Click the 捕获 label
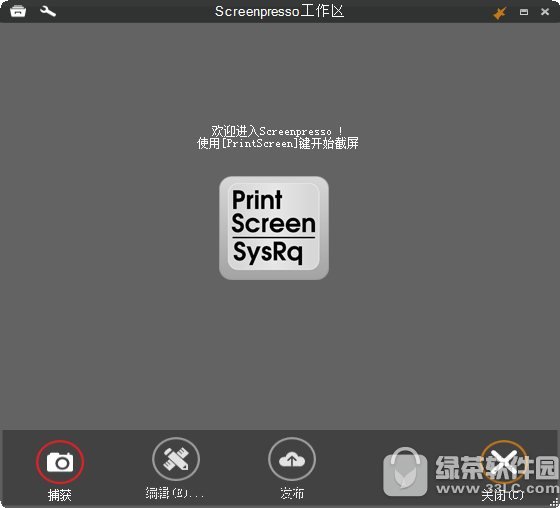The width and height of the screenshot is (560, 508). click(x=60, y=495)
